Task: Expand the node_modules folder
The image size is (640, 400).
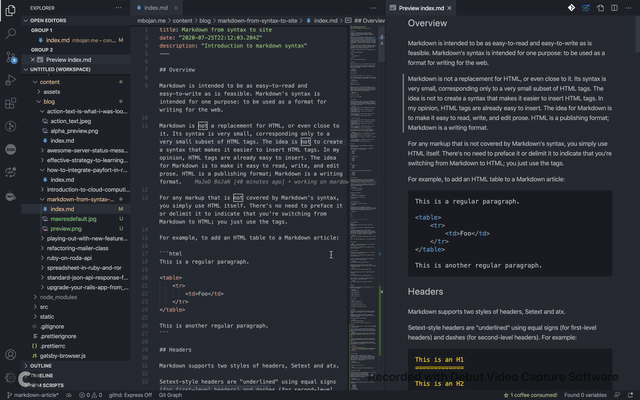Action: tap(58, 297)
